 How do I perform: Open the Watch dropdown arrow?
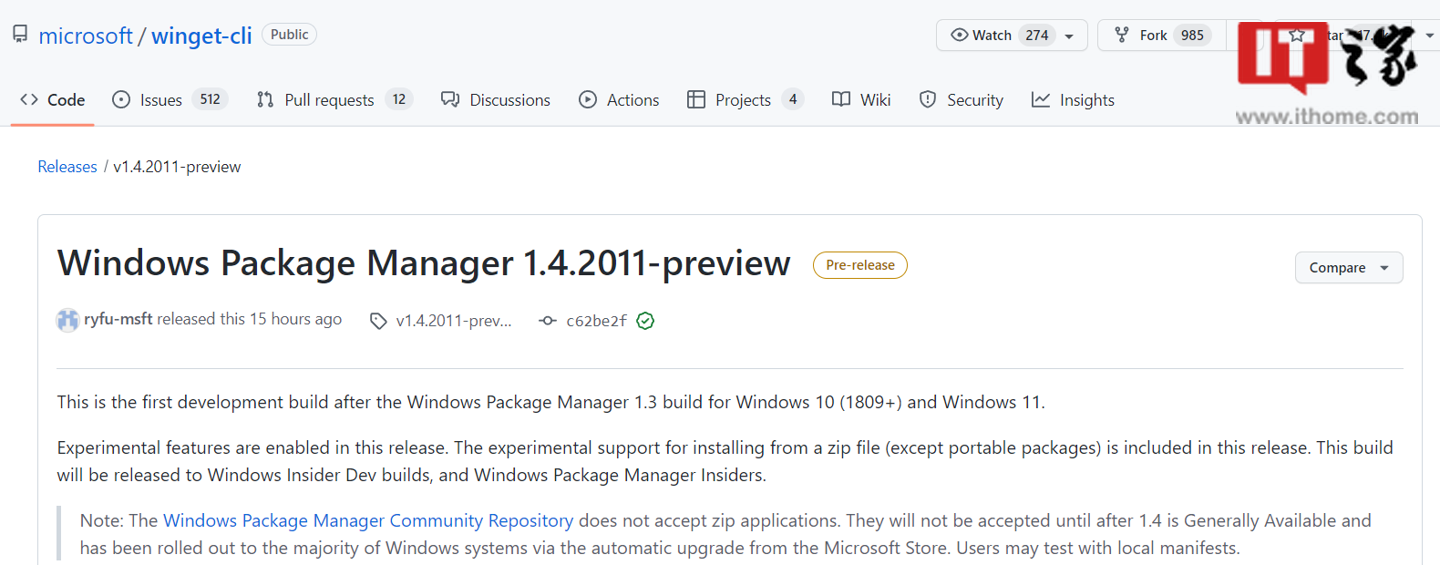tap(1069, 36)
